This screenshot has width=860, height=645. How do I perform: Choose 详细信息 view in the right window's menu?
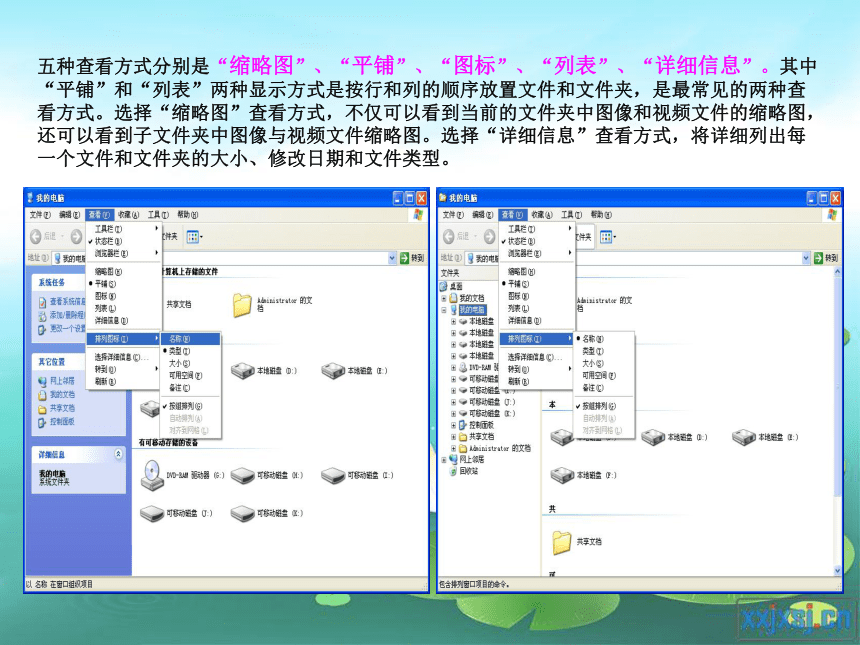click(538, 321)
